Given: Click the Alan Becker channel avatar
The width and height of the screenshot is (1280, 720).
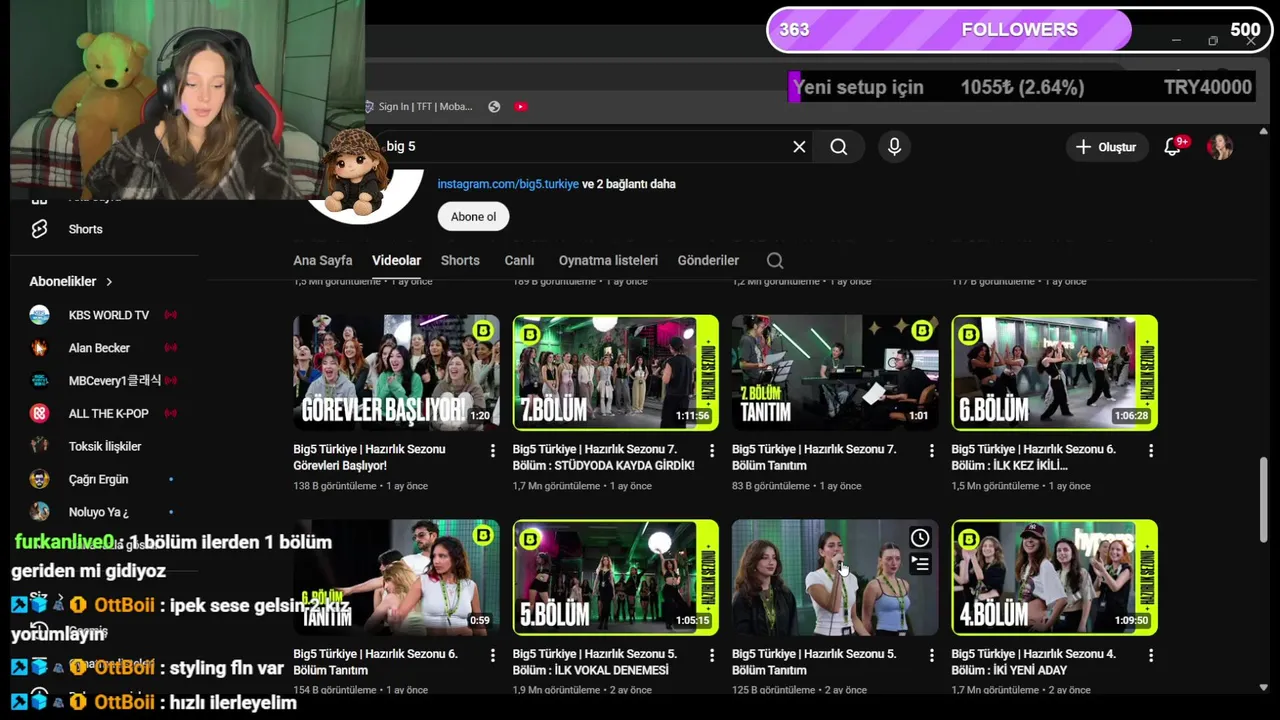Looking at the screenshot, I should tap(39, 348).
